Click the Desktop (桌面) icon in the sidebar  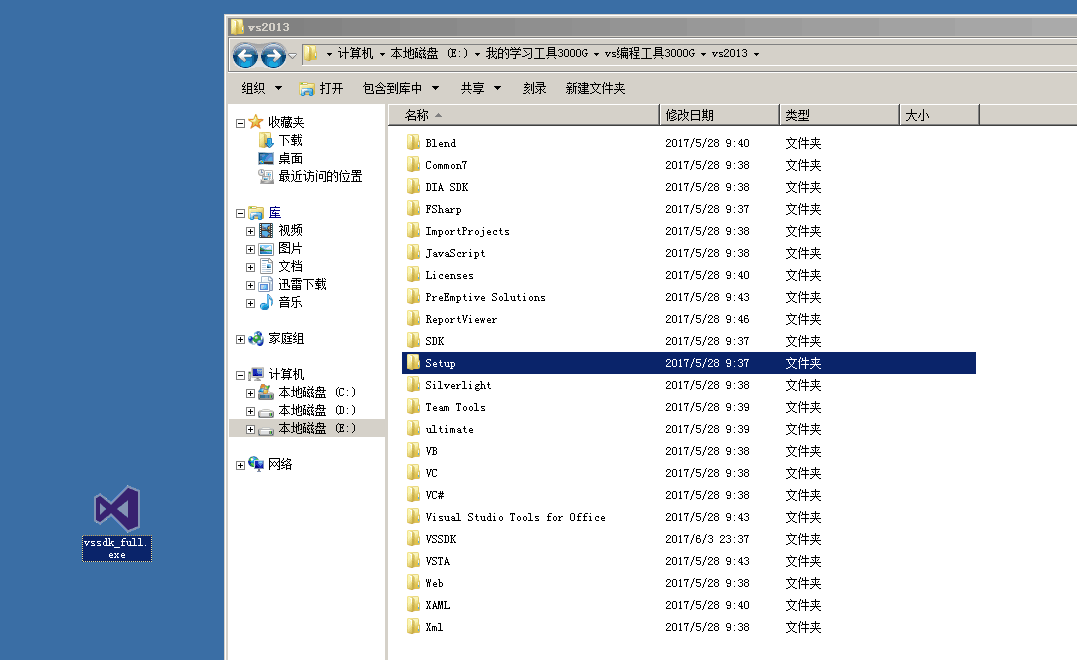pos(266,159)
